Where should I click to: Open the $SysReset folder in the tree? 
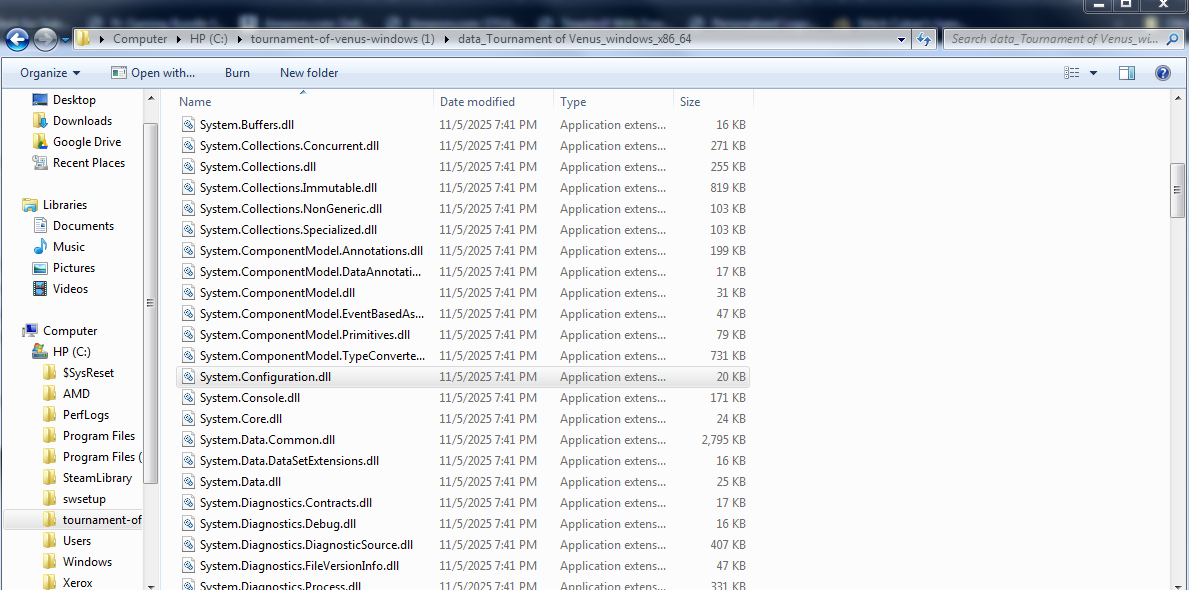(88, 372)
